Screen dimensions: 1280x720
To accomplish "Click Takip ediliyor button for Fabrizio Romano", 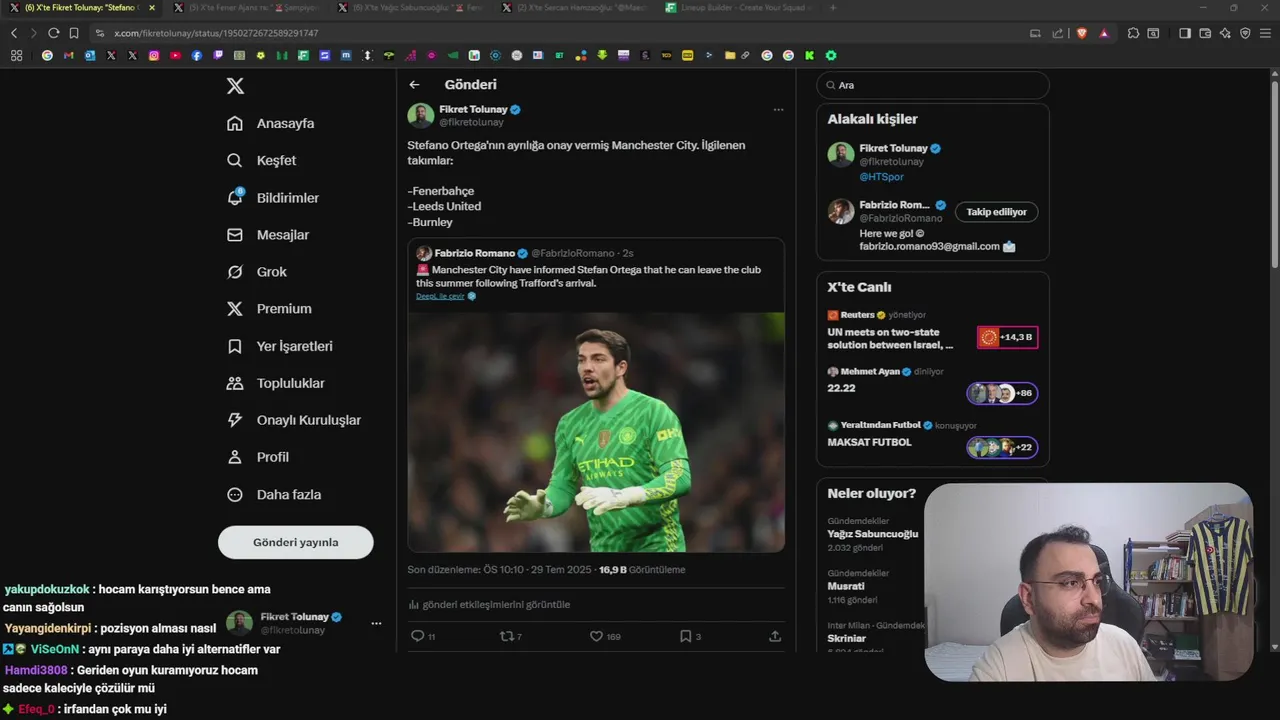I will coord(996,212).
